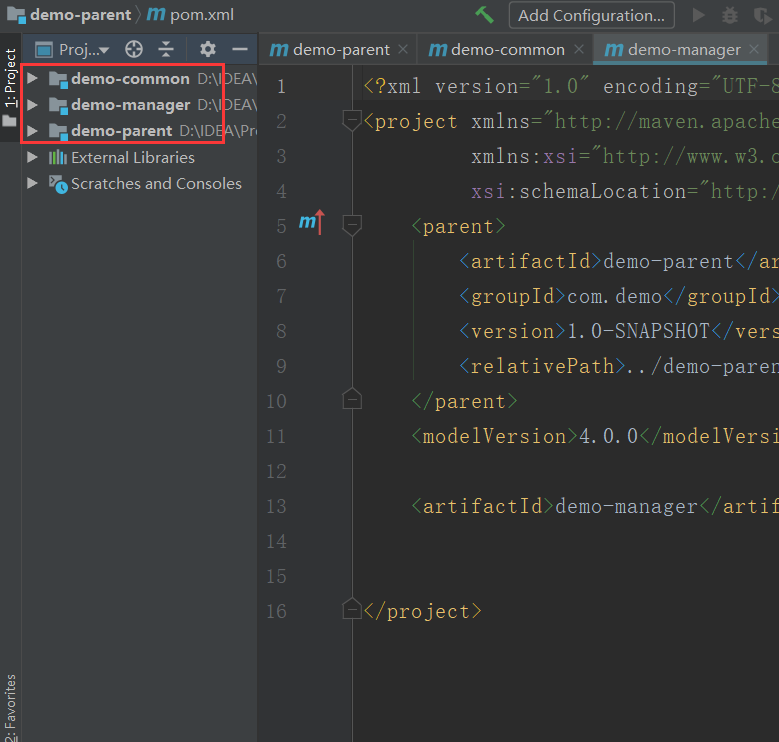Expand demo-common module node
The image size is (779, 742).
(32, 78)
